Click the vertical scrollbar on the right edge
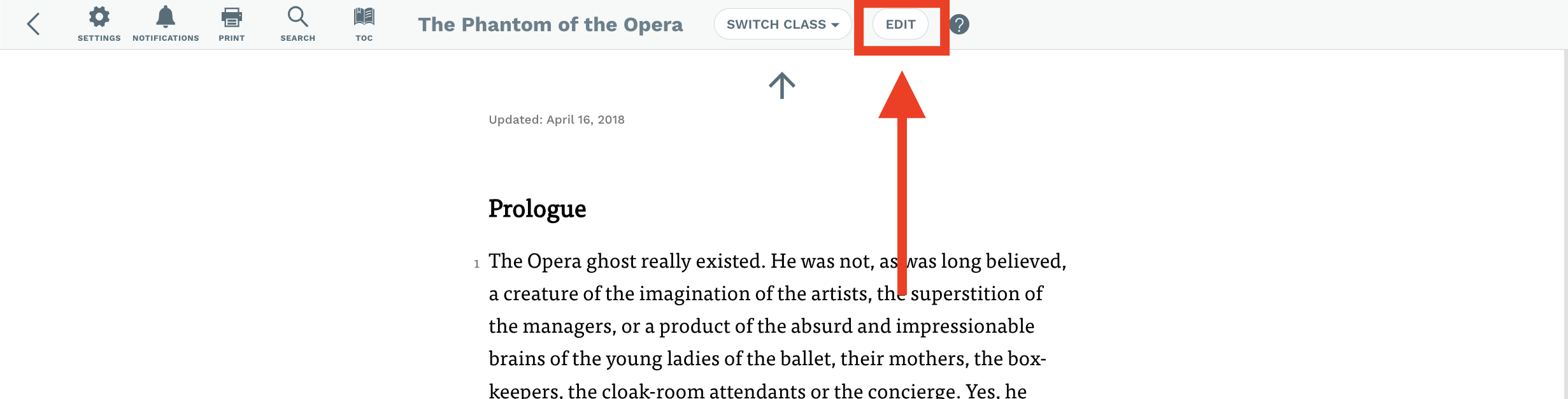Screen dimensions: 1568x399 coord(1565,224)
